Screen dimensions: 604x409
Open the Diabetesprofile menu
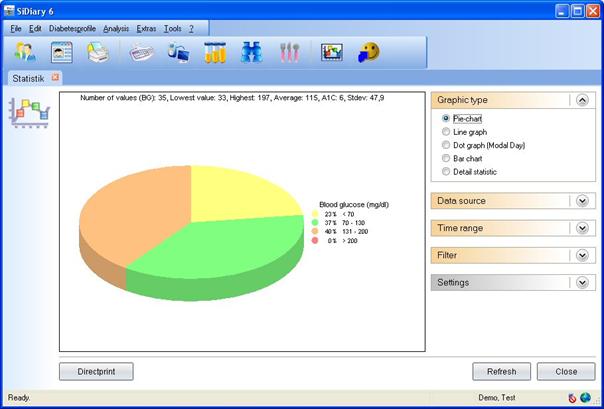coord(72,28)
